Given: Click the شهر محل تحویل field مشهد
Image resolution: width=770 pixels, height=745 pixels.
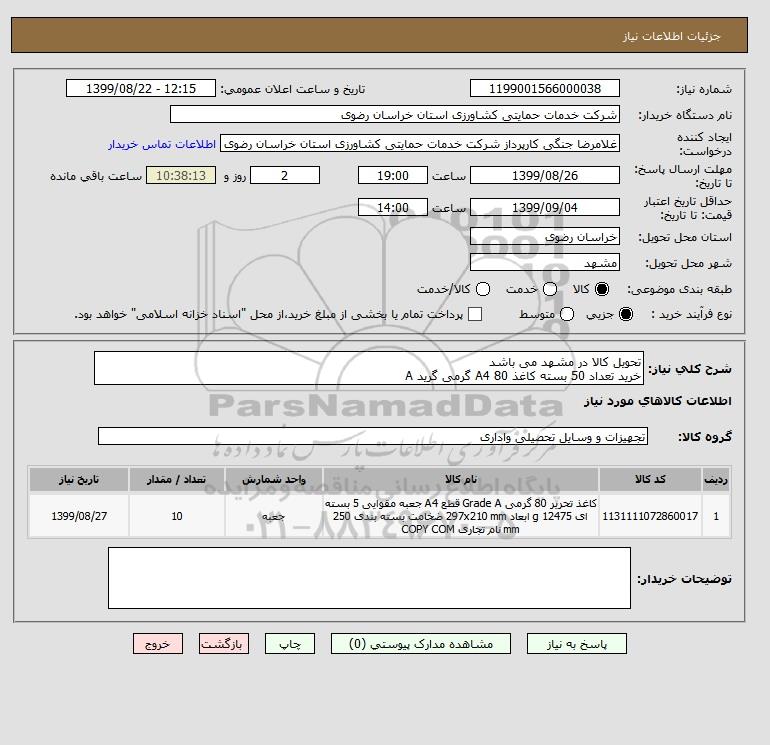Looking at the screenshot, I should (x=545, y=263).
